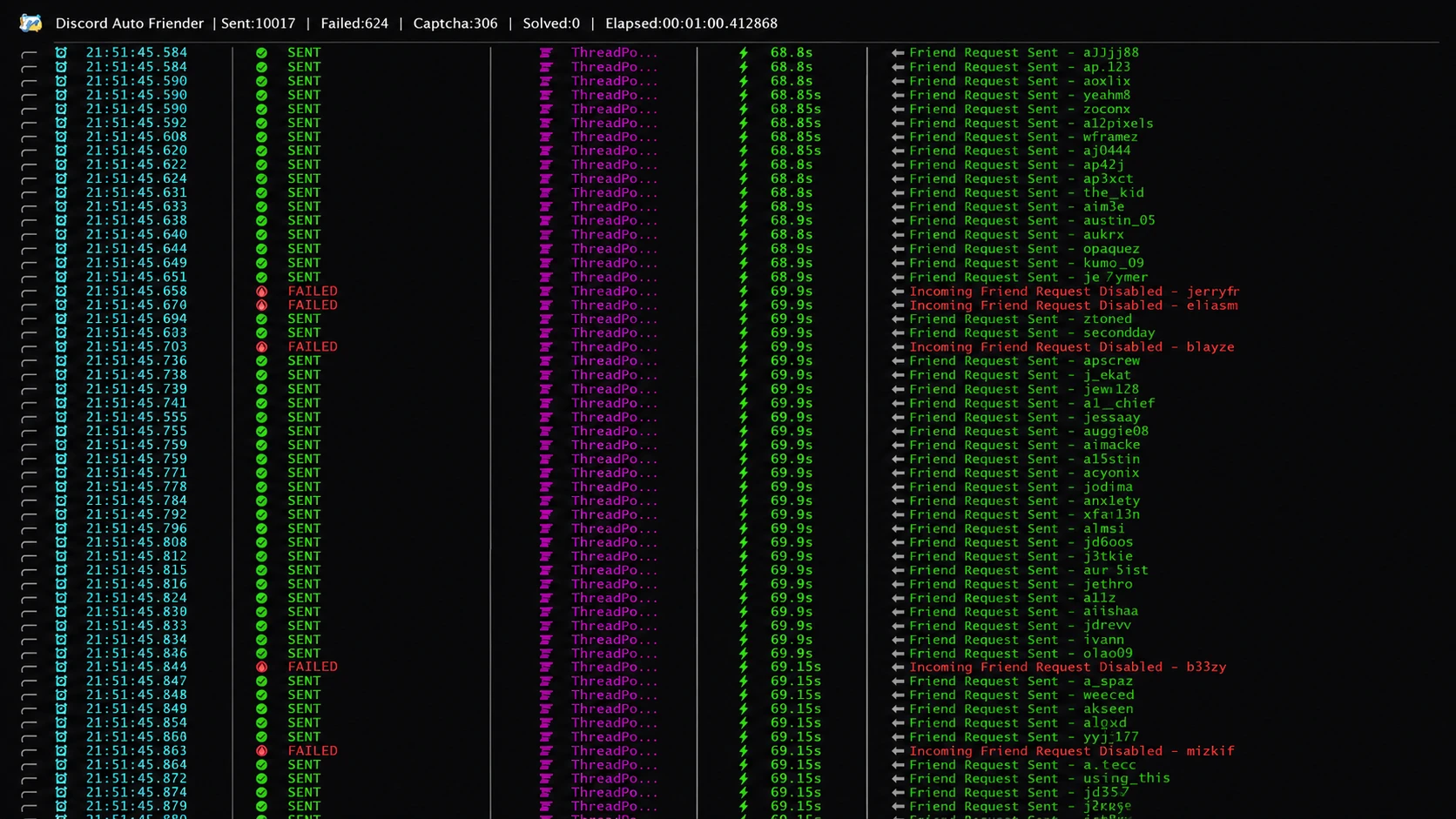Click 'SENT' status in the aimacke row
Screen dimensions: 1456x819
pyautogui.click(x=304, y=445)
